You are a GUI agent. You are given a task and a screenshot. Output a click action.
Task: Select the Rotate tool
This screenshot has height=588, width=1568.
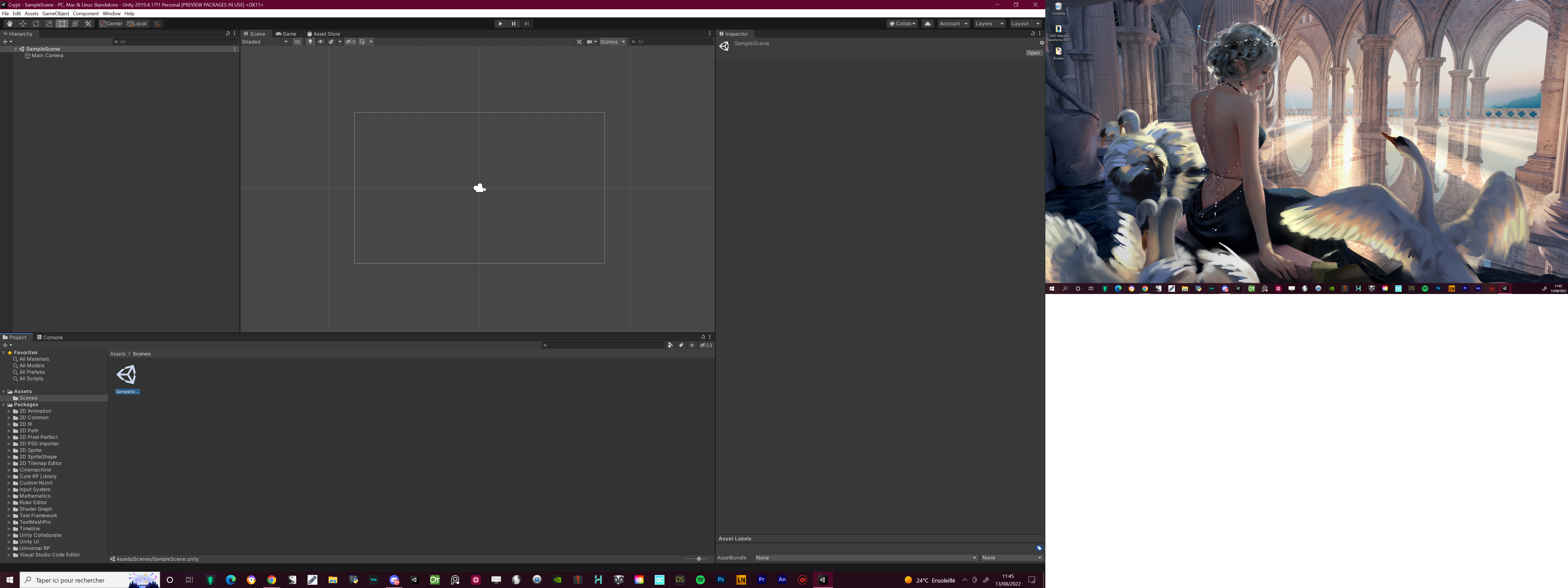(36, 23)
